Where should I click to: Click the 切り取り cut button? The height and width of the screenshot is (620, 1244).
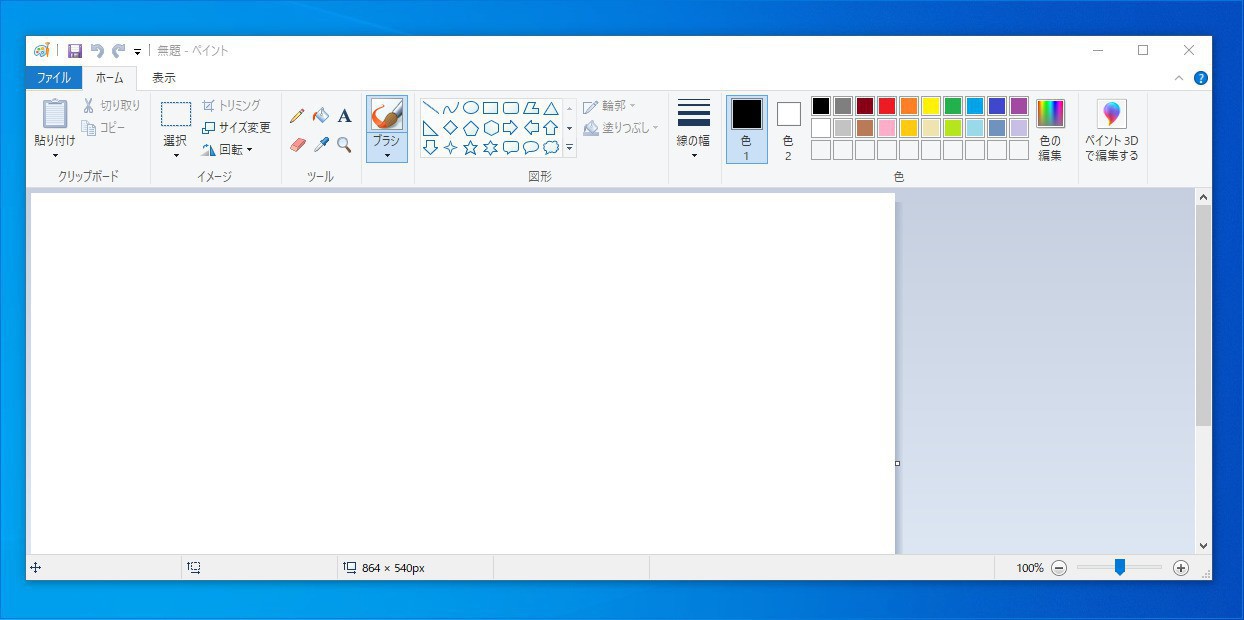(111, 105)
